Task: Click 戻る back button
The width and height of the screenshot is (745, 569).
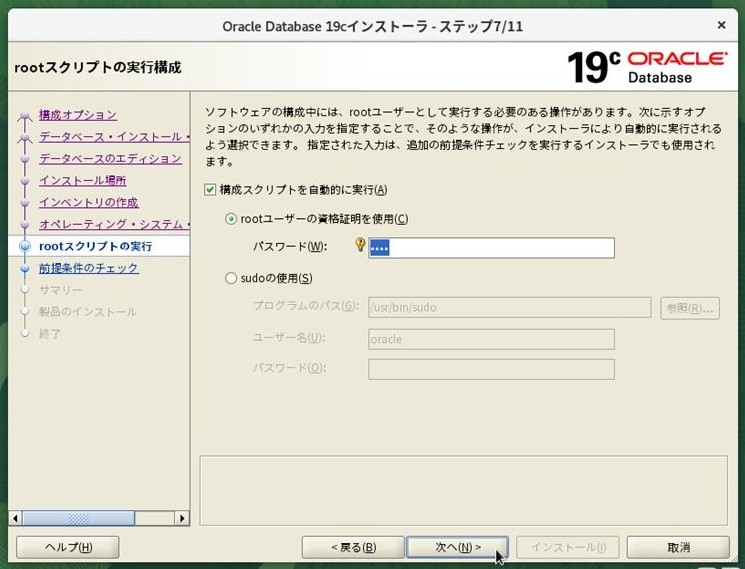Action: (x=353, y=547)
